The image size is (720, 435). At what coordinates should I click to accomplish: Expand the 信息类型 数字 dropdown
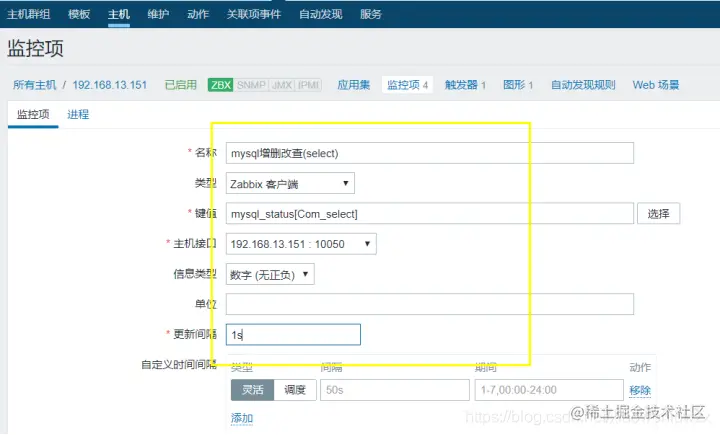270,274
